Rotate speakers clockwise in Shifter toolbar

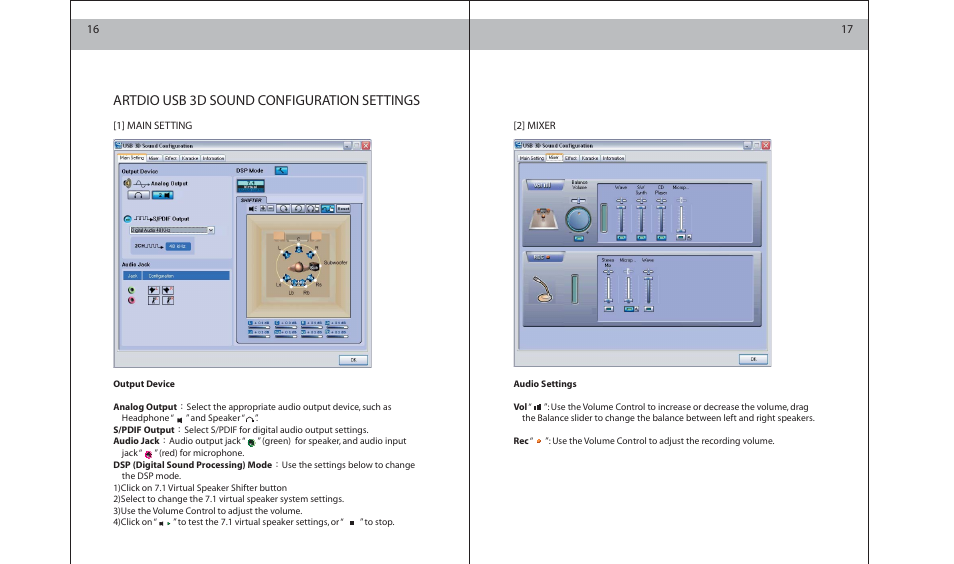[284, 209]
